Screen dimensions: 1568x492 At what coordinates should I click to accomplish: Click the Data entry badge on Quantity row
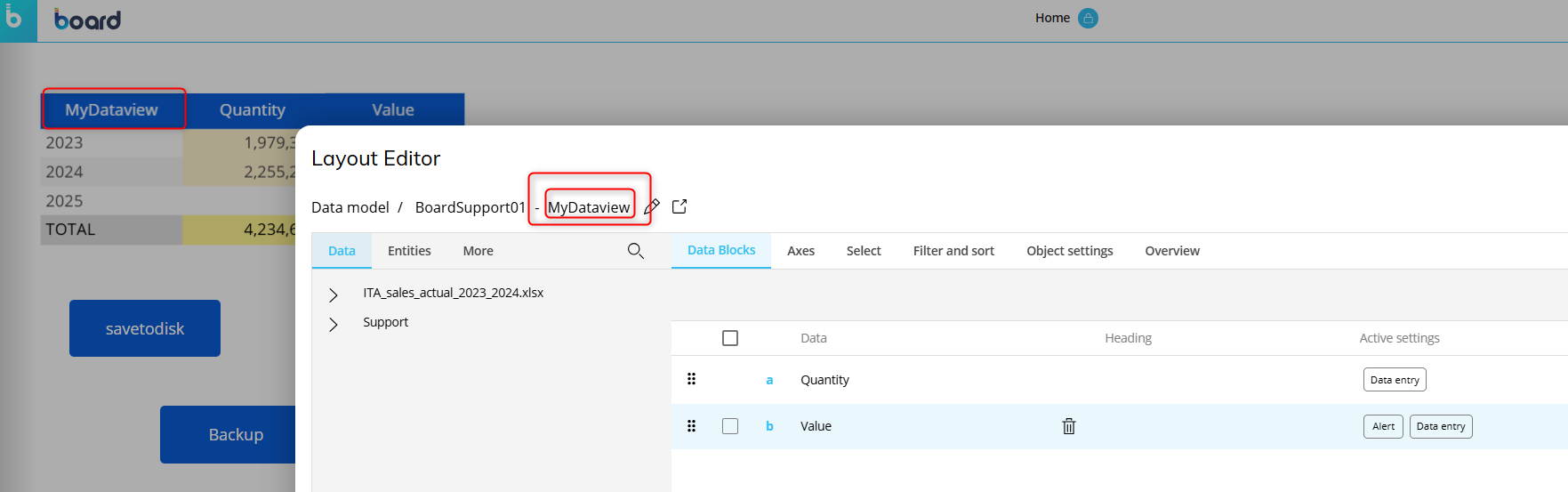point(1395,380)
